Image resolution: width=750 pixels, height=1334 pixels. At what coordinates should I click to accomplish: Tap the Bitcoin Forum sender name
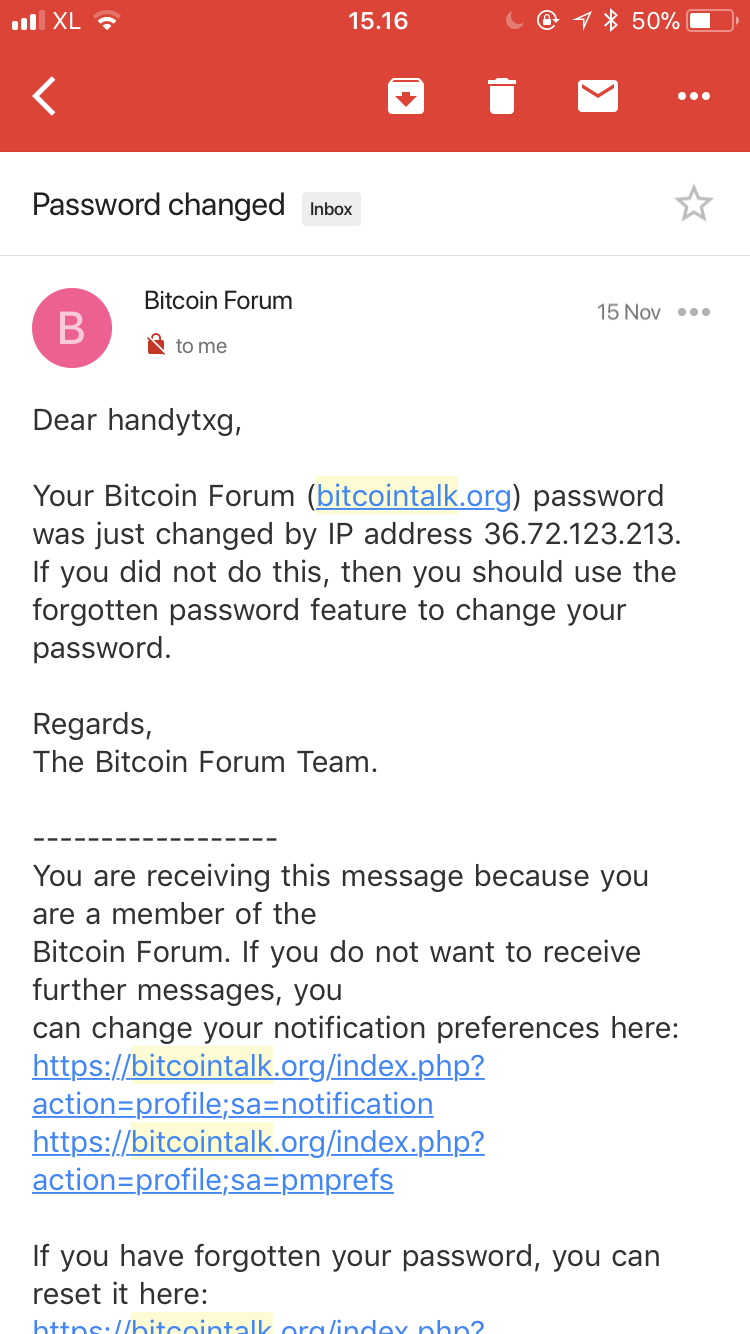coord(218,300)
